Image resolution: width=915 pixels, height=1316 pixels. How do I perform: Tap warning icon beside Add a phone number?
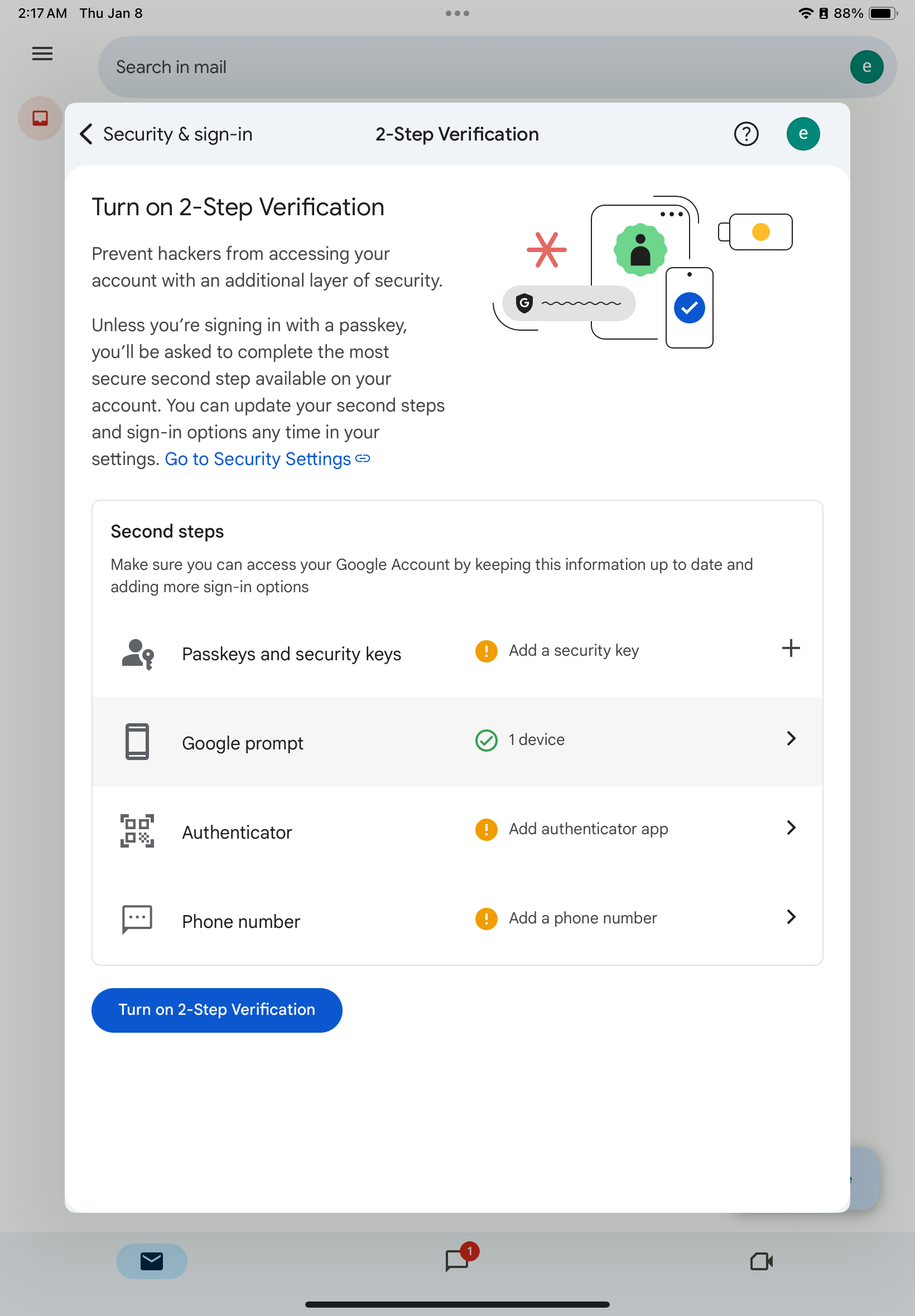[x=486, y=918]
